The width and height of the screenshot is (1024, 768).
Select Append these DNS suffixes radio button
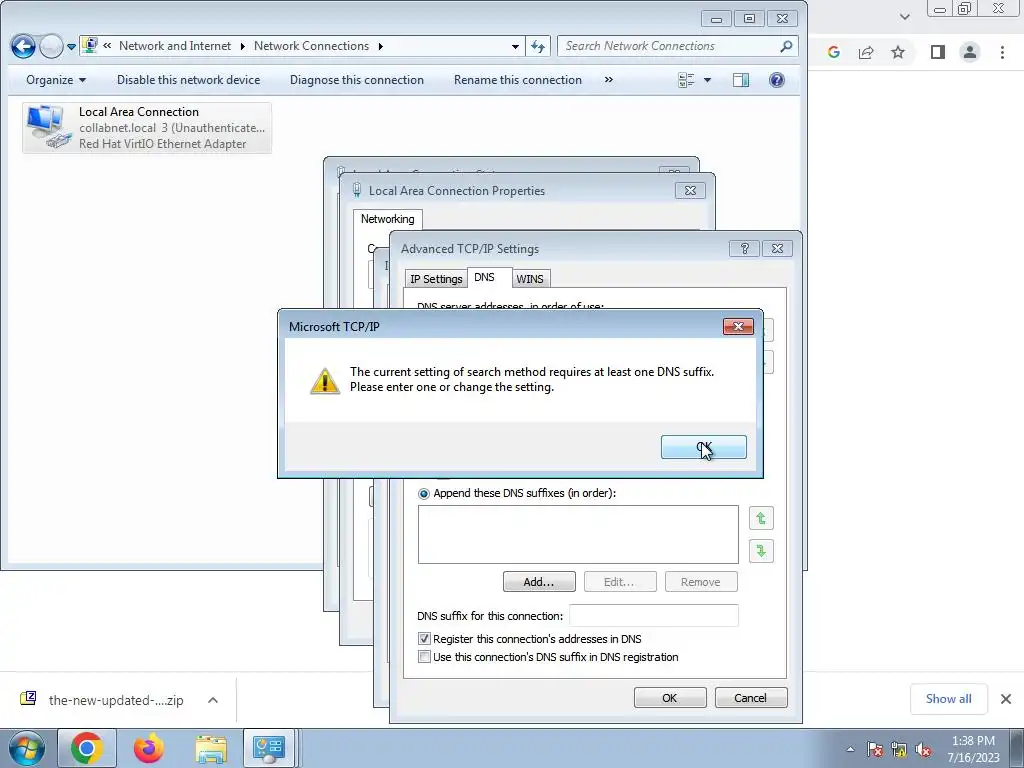tap(424, 494)
